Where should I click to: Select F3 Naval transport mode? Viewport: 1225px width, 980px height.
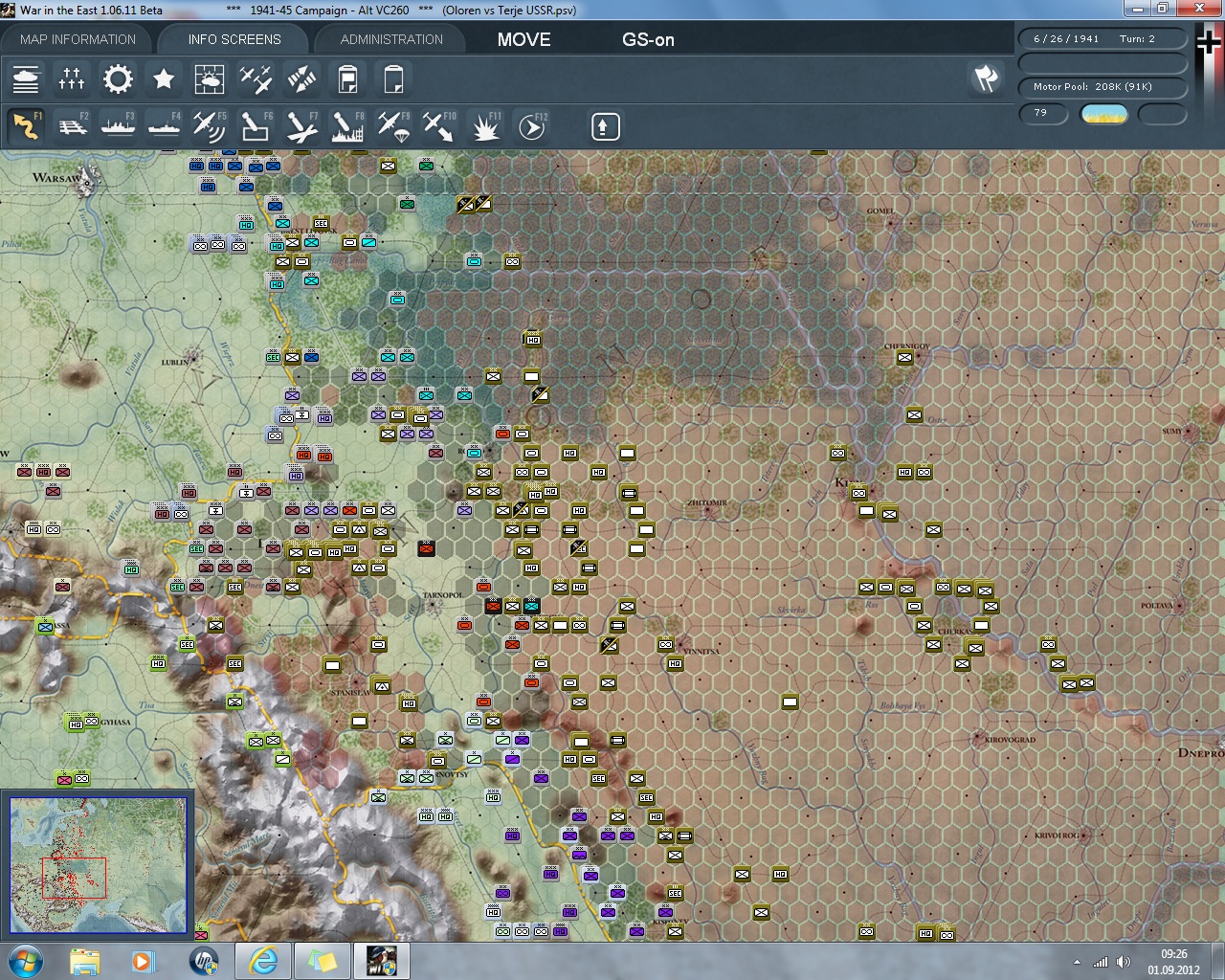pos(118,126)
